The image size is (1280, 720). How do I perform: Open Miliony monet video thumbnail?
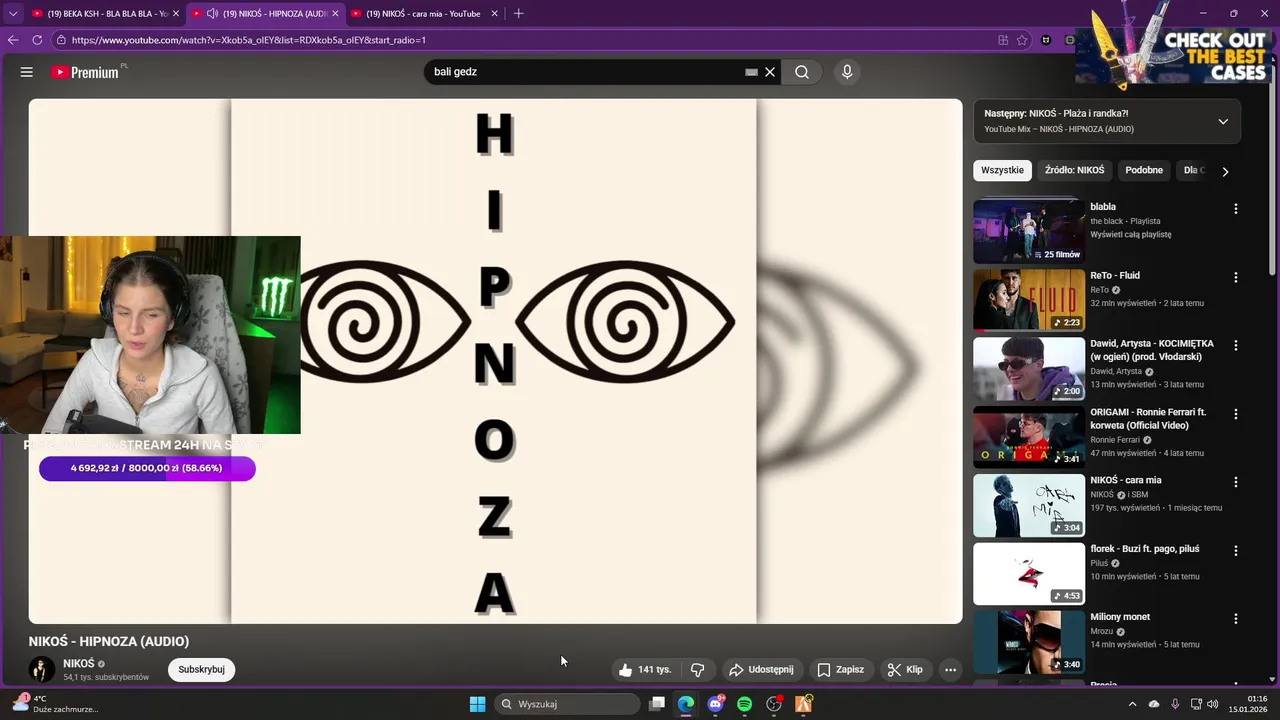coord(1029,641)
